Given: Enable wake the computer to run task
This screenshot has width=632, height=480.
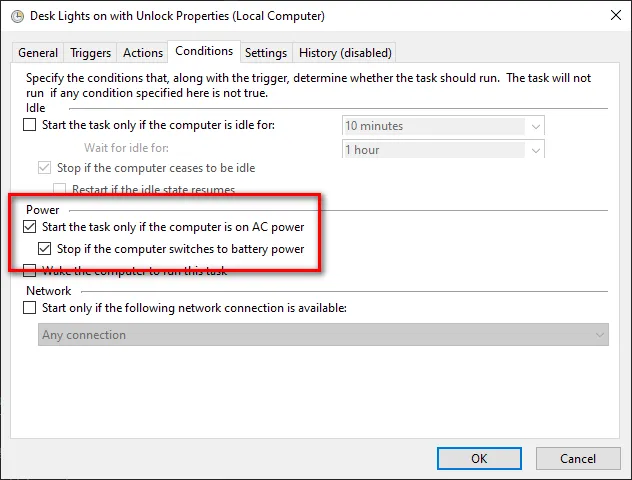Looking at the screenshot, I should (x=29, y=270).
